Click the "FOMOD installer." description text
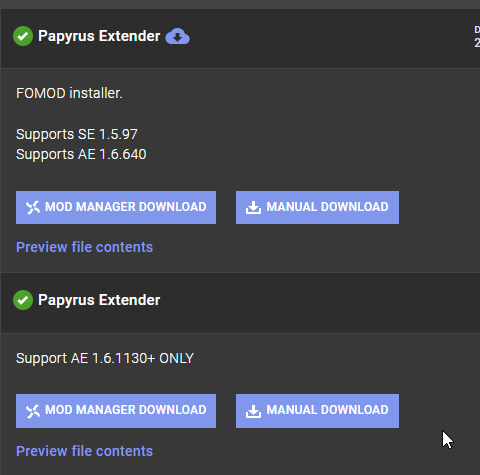This screenshot has width=480, height=475. coord(69,93)
